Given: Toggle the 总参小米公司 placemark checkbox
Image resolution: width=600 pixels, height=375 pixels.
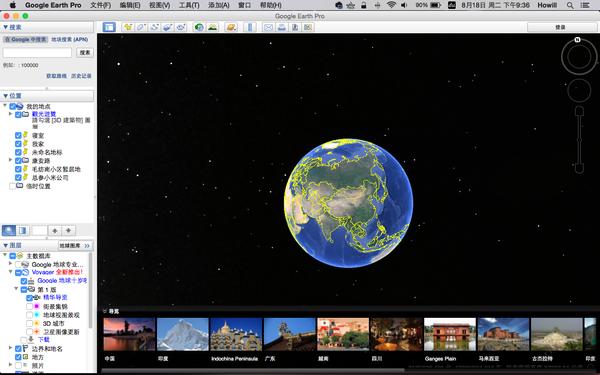Looking at the screenshot, I should 18,178.
